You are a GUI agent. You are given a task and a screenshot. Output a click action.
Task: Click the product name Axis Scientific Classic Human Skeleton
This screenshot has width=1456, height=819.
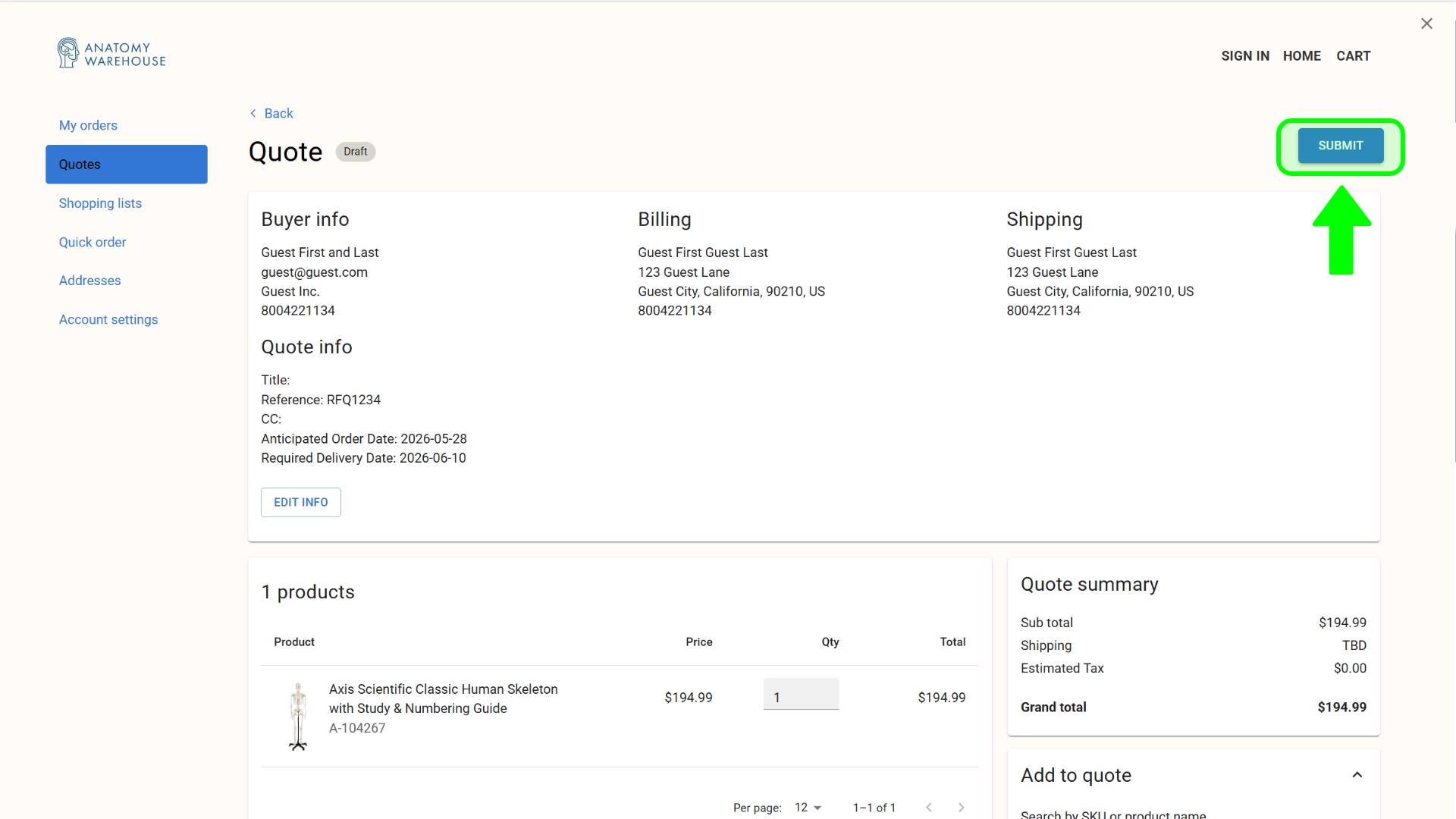coord(444,698)
